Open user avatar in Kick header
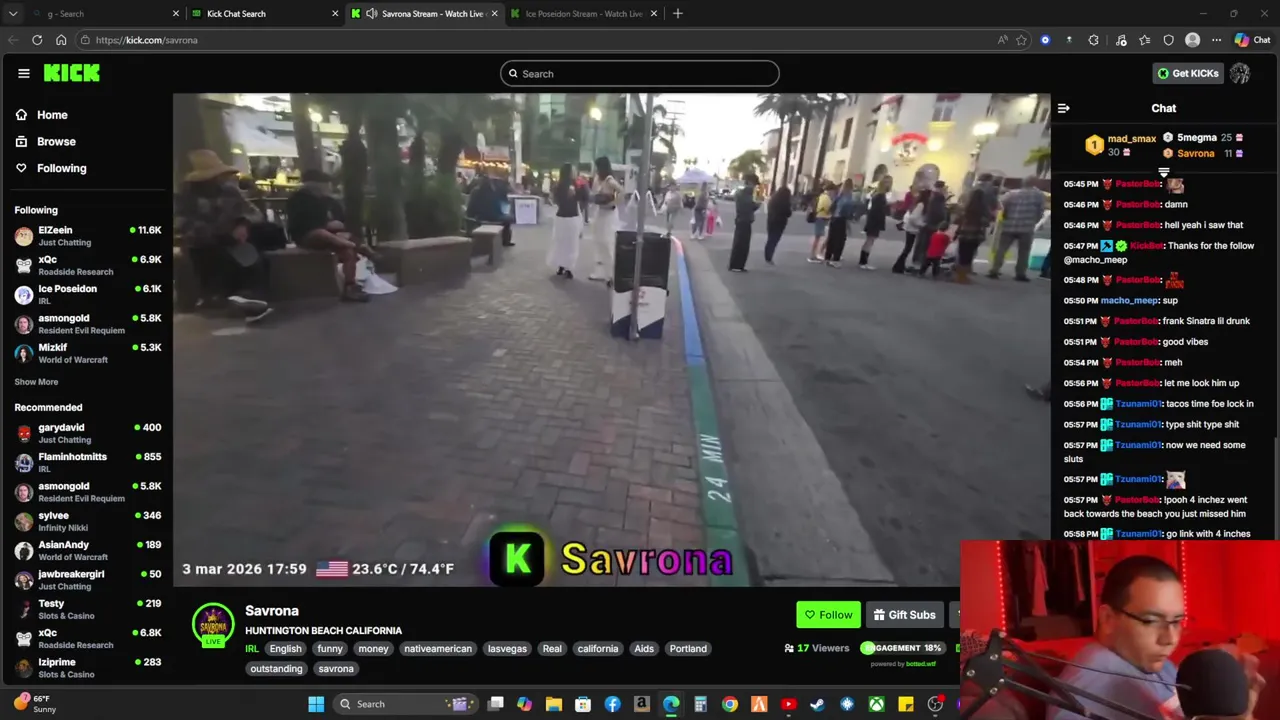Viewport: 1280px width, 720px height. pos(1240,73)
